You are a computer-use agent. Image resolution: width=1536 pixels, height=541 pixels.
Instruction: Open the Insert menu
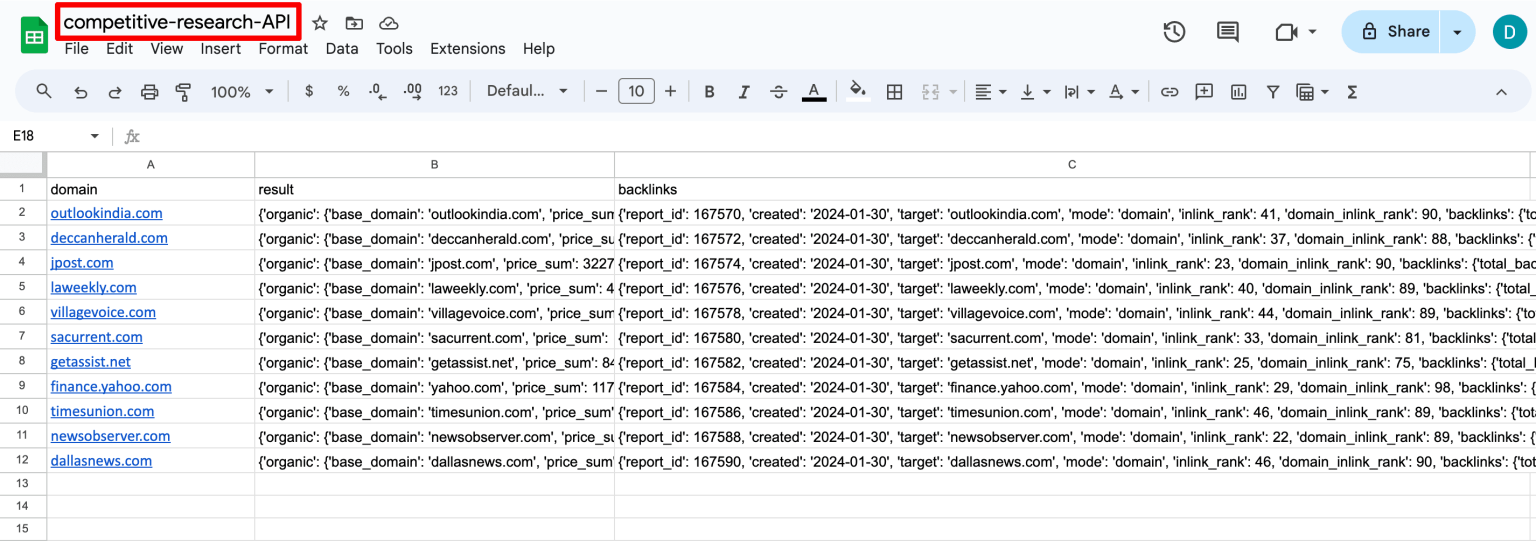pyautogui.click(x=221, y=49)
